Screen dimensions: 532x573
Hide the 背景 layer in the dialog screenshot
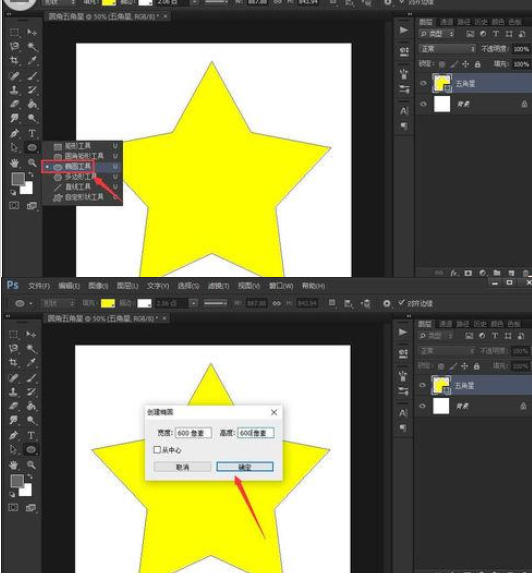click(x=422, y=406)
